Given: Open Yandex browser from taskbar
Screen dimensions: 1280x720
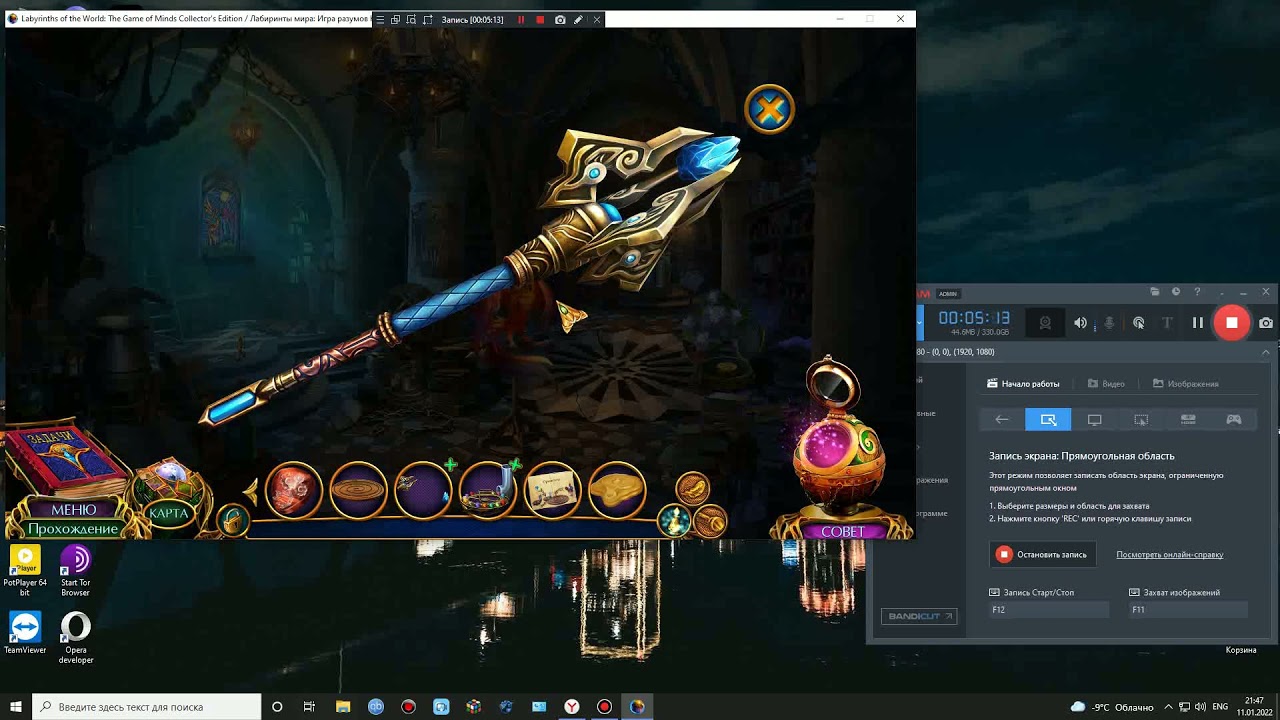Looking at the screenshot, I should (571, 707).
